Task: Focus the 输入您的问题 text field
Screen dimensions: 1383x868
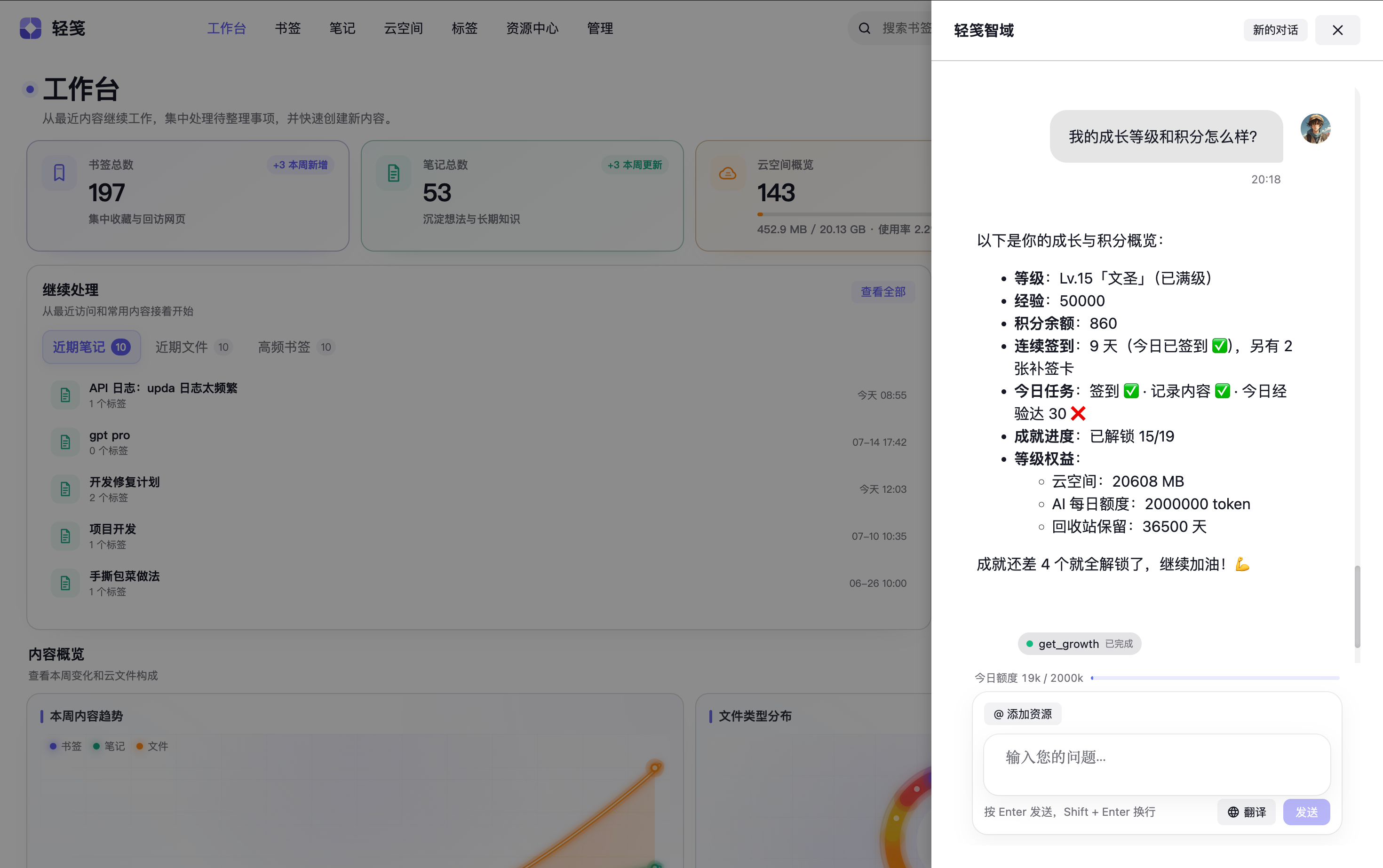Action: point(1157,764)
